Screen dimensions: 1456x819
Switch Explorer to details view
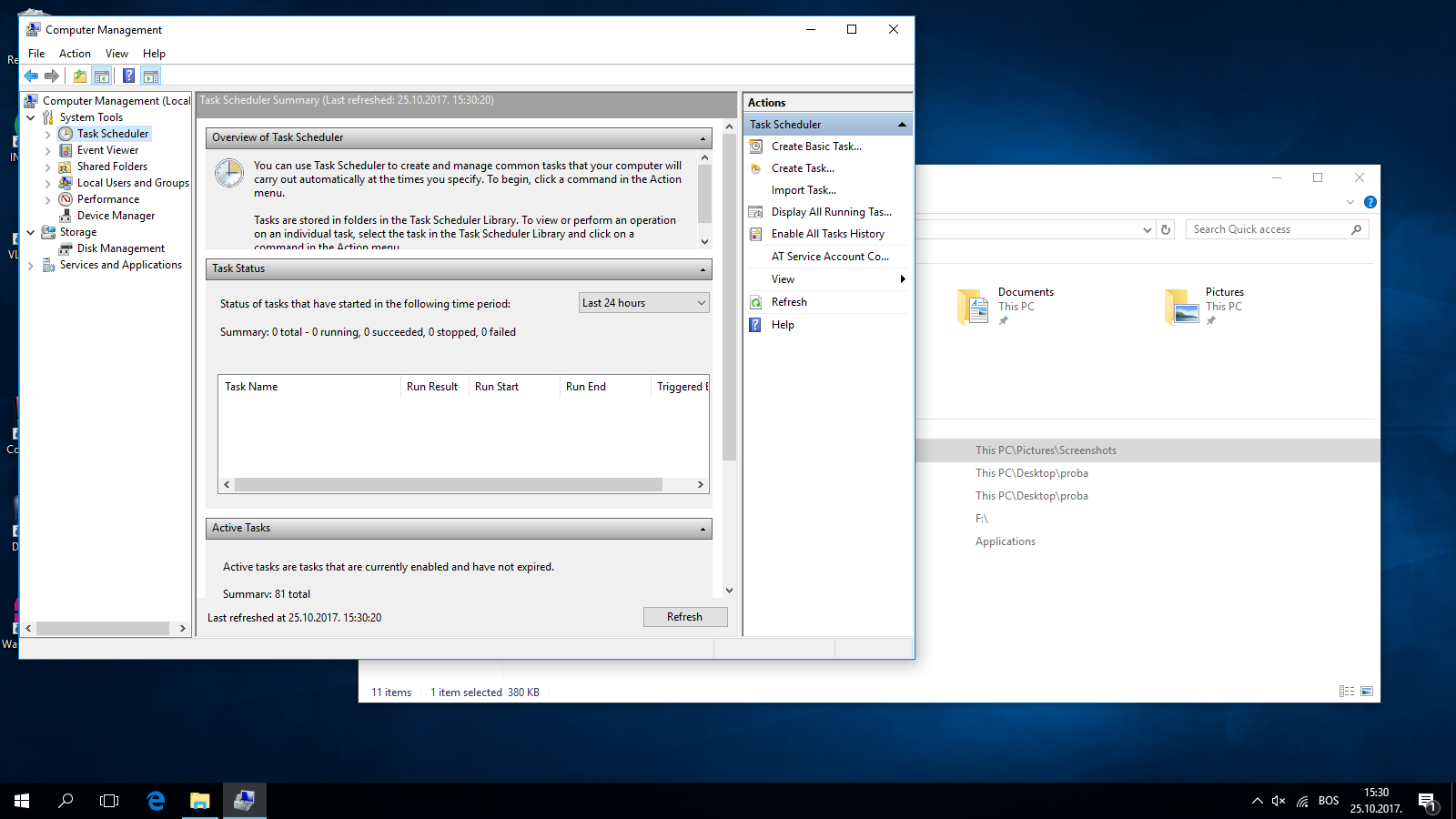pyautogui.click(x=1347, y=692)
